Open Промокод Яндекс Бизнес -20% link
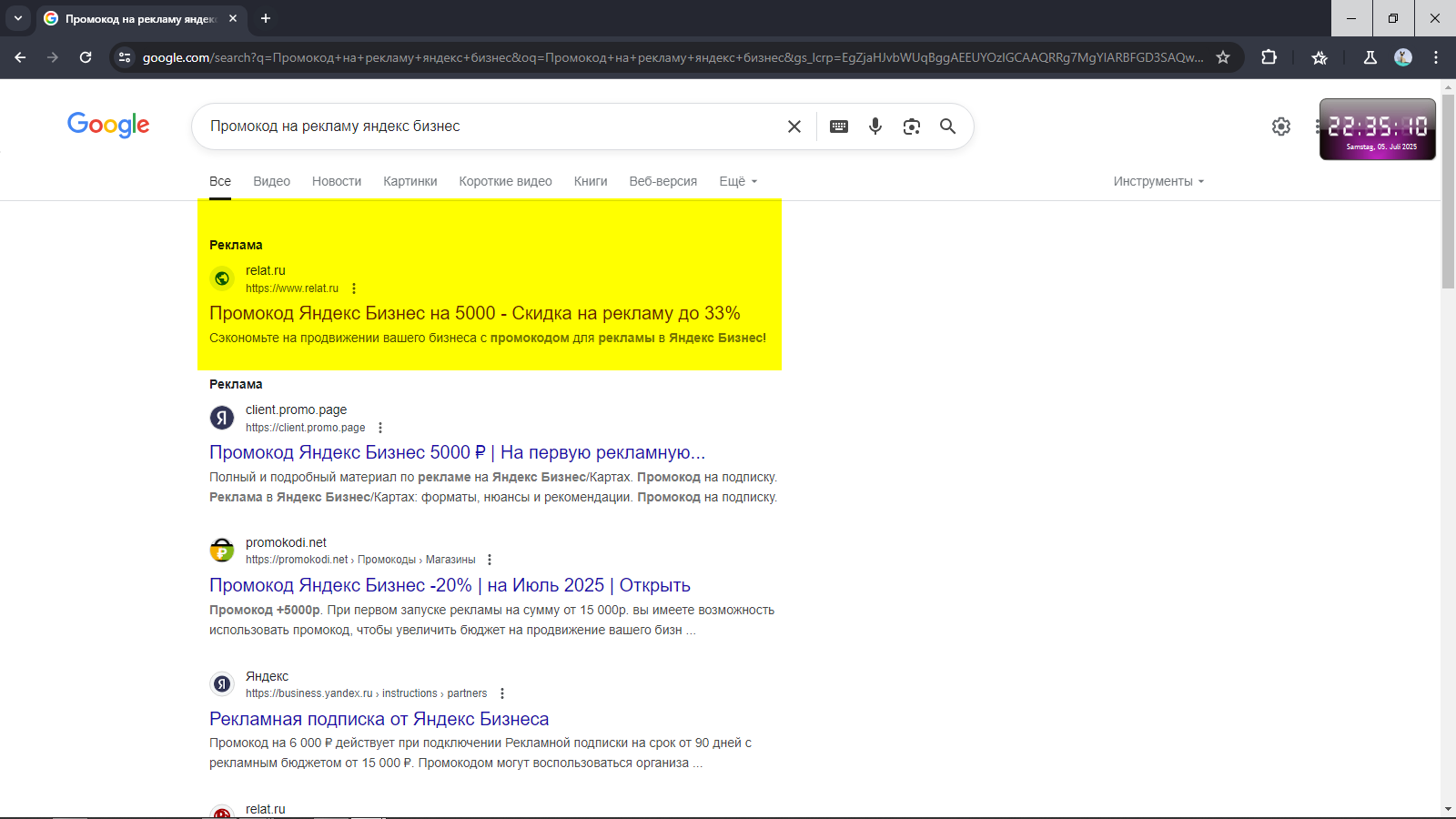Image resolution: width=1456 pixels, height=819 pixels. 450,585
